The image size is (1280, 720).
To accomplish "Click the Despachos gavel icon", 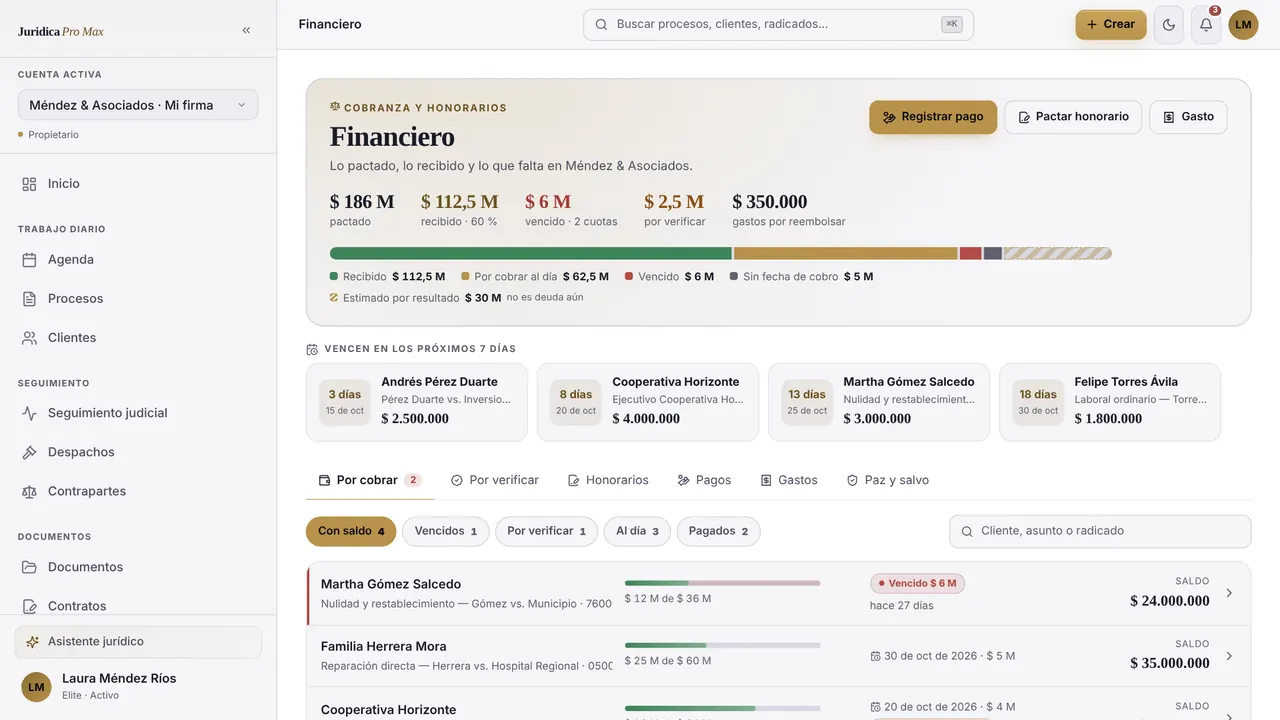I will (x=30, y=452).
